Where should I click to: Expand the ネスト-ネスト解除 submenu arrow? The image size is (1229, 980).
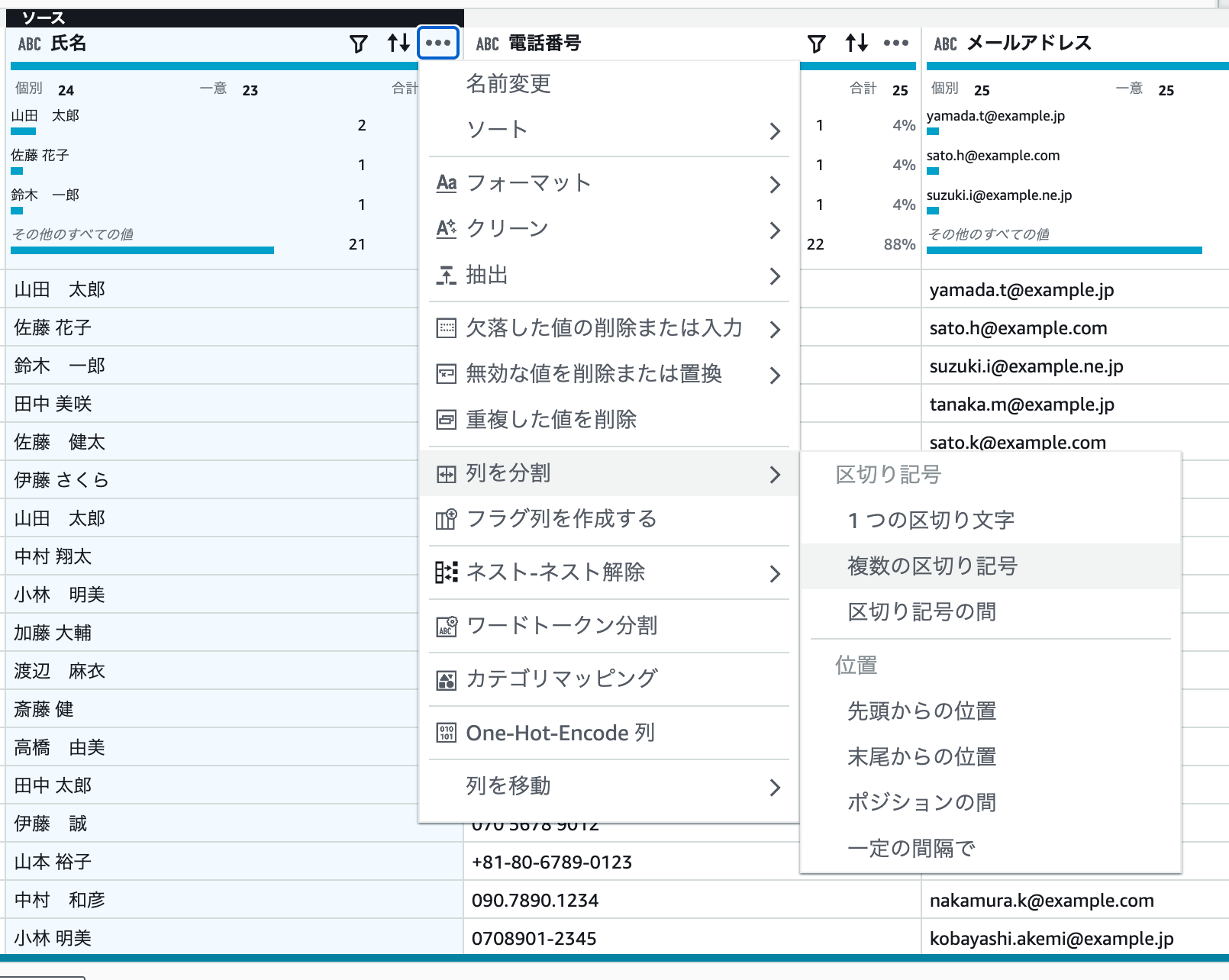775,574
